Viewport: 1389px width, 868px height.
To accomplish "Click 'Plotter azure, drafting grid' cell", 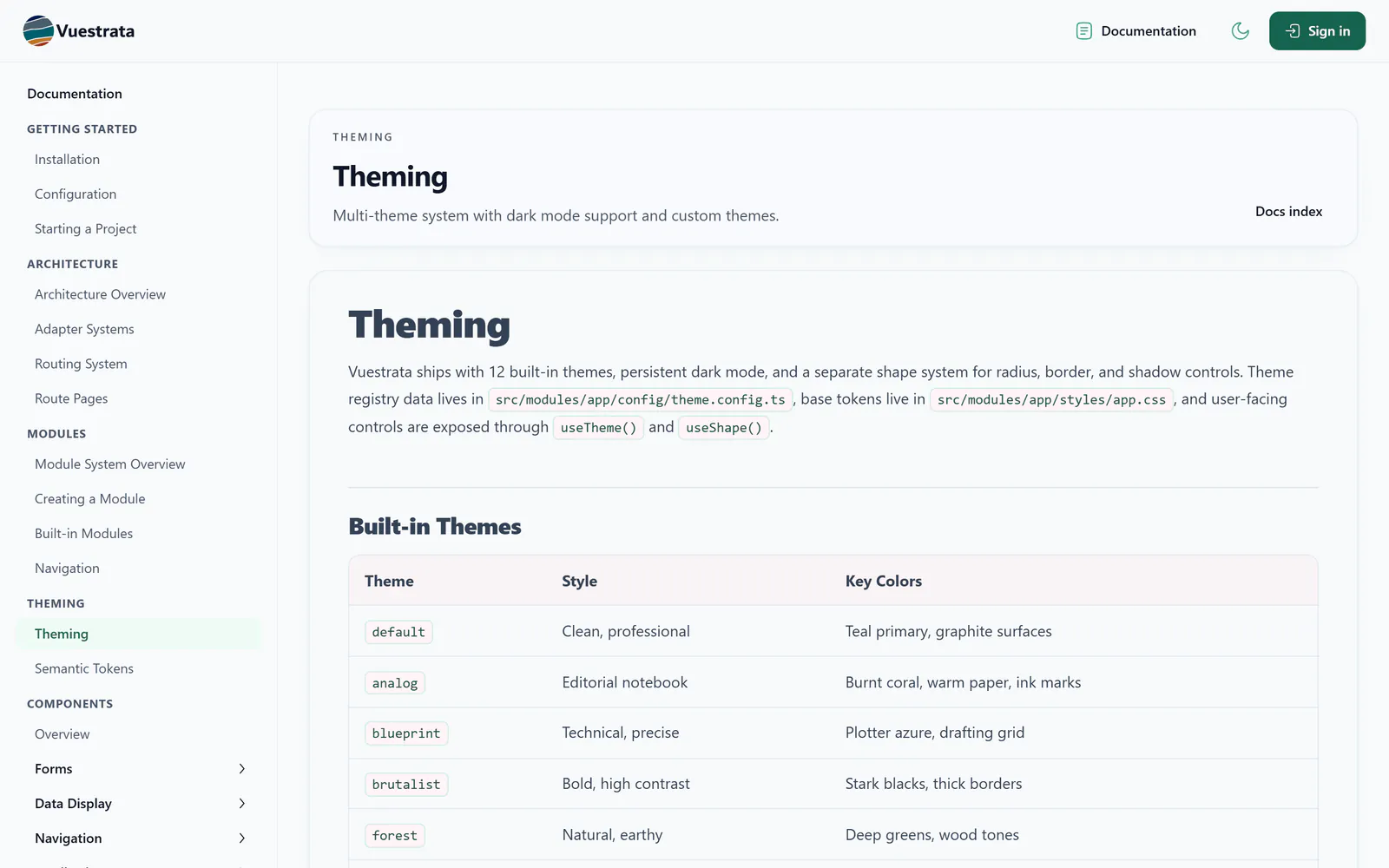I will [935, 733].
